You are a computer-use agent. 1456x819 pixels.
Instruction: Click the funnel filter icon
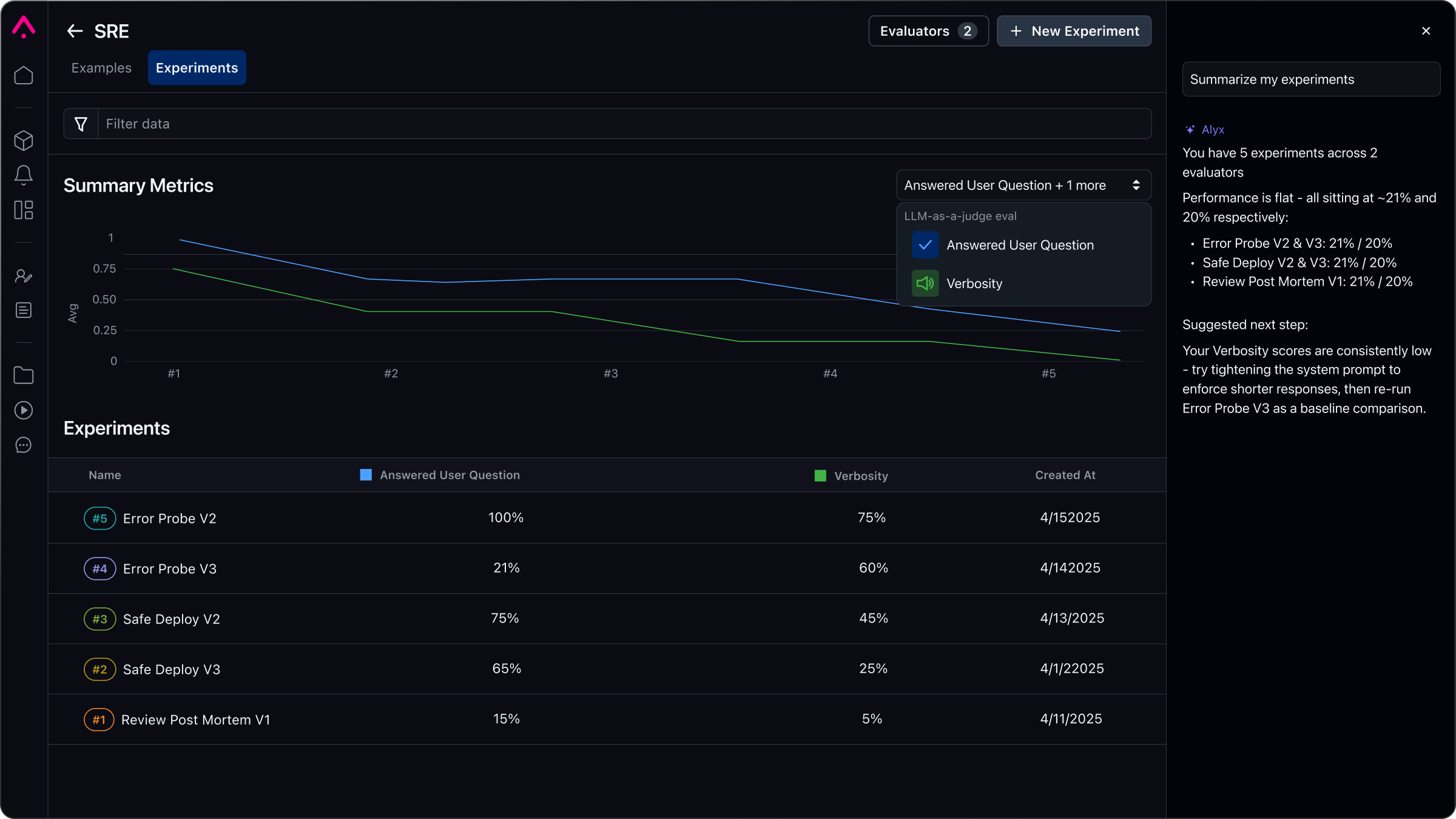coord(81,124)
